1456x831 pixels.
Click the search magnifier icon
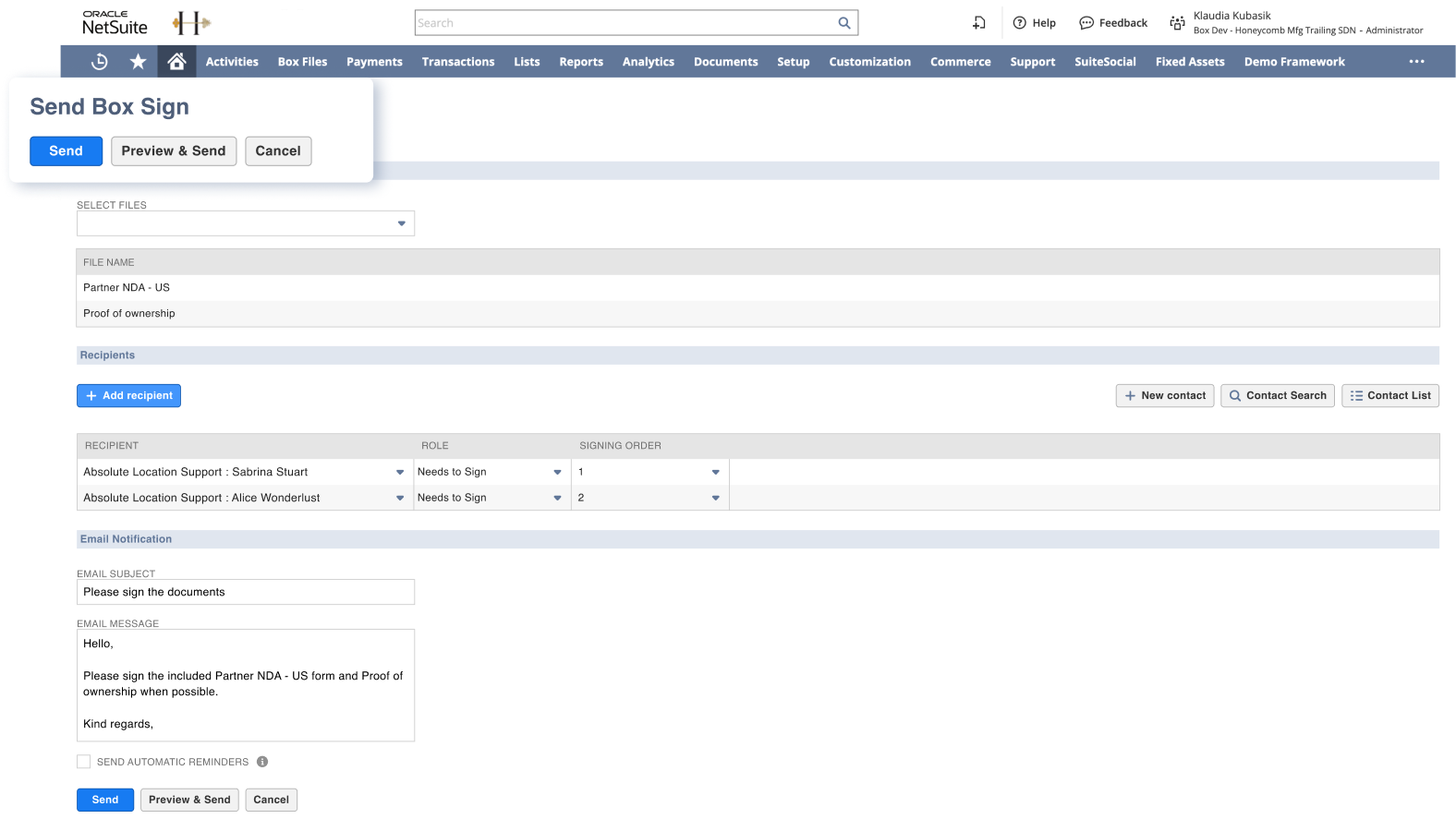[x=843, y=23]
